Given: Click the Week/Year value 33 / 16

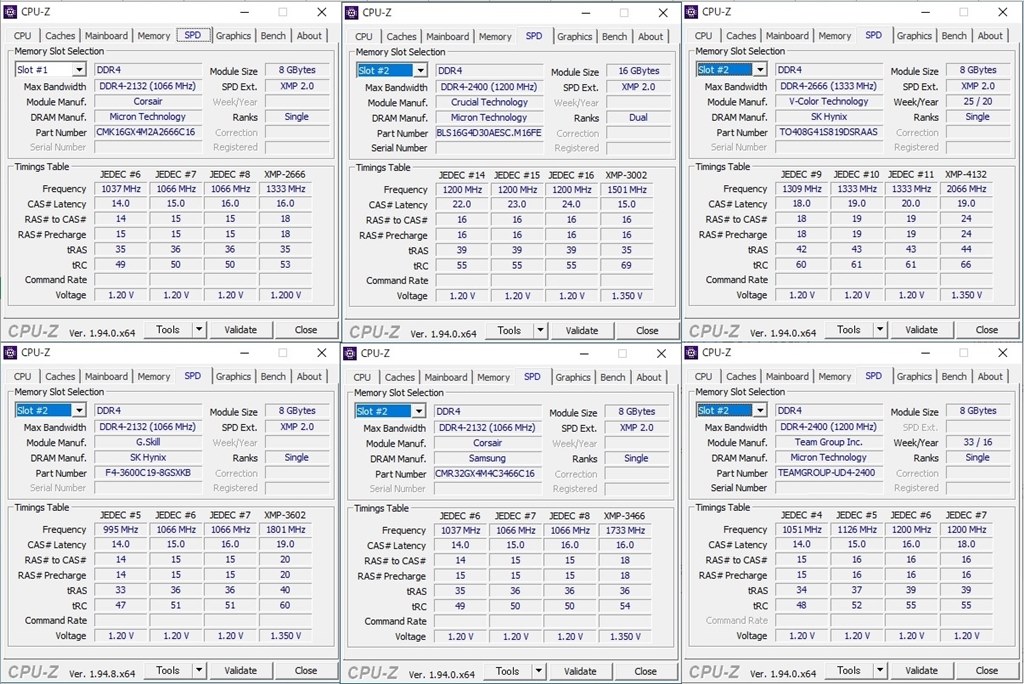Looking at the screenshot, I should tap(978, 442).
